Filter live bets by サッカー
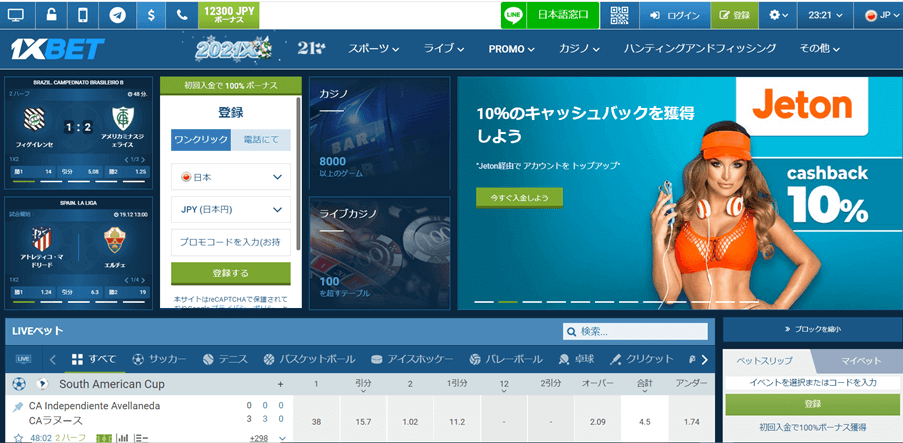 point(159,359)
